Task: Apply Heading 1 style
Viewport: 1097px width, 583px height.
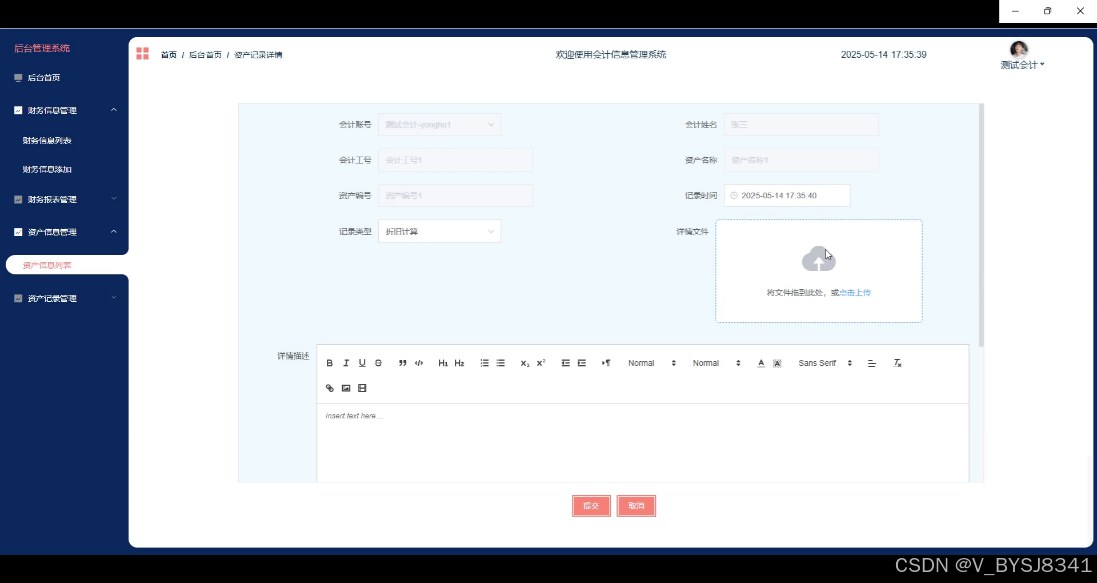Action: coord(443,363)
